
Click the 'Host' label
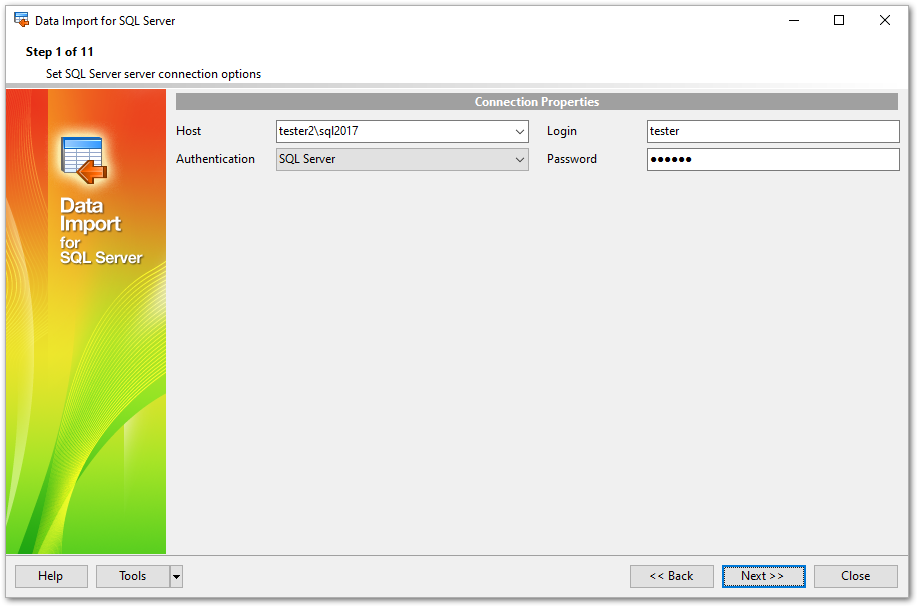tap(189, 131)
